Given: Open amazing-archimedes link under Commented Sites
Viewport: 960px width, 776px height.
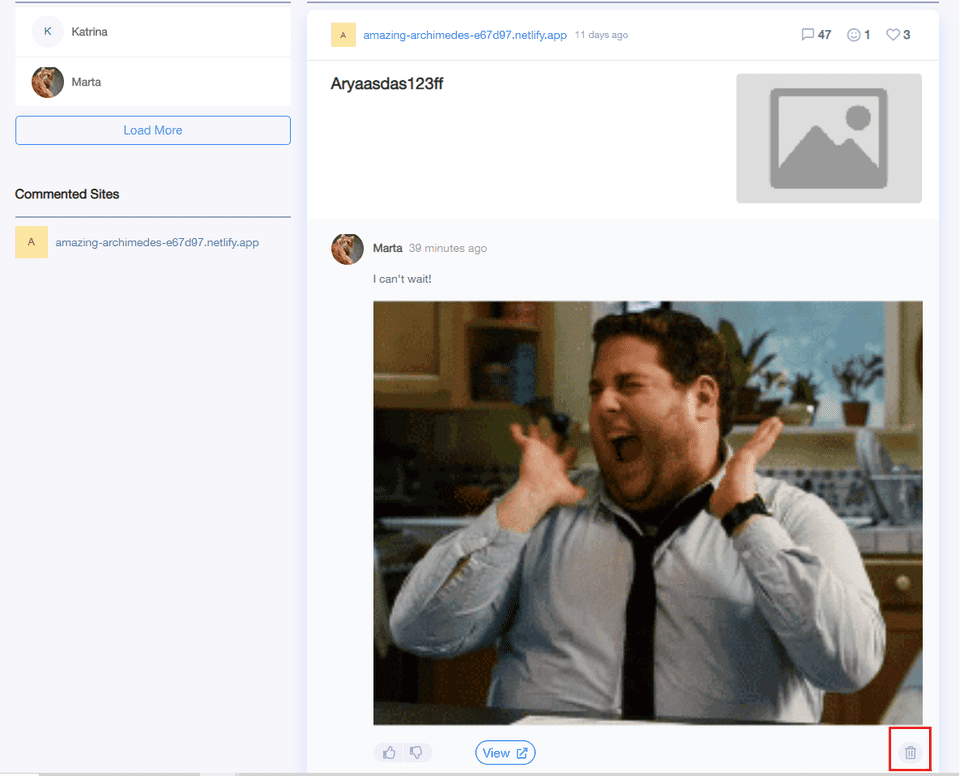Looking at the screenshot, I should 157,243.
